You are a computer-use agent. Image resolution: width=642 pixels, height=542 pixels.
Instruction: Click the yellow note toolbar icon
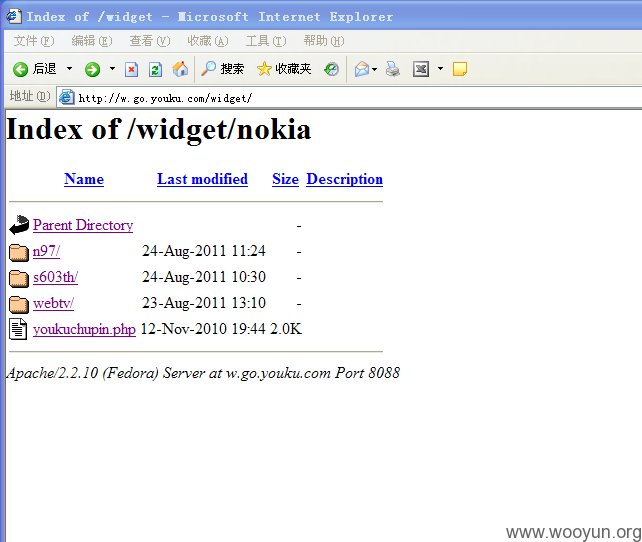click(x=460, y=69)
